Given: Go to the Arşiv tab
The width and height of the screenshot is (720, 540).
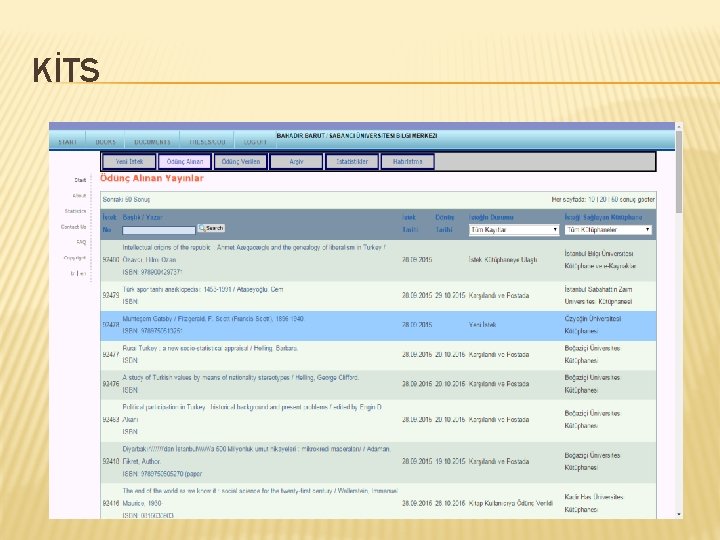Looking at the screenshot, I should point(296,162).
